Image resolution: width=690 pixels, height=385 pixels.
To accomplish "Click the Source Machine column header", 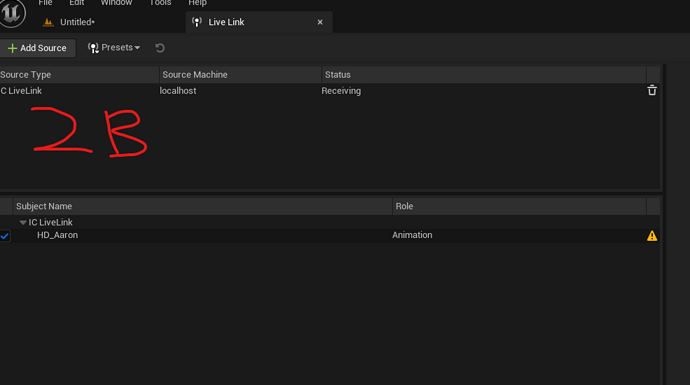I will (240, 75).
